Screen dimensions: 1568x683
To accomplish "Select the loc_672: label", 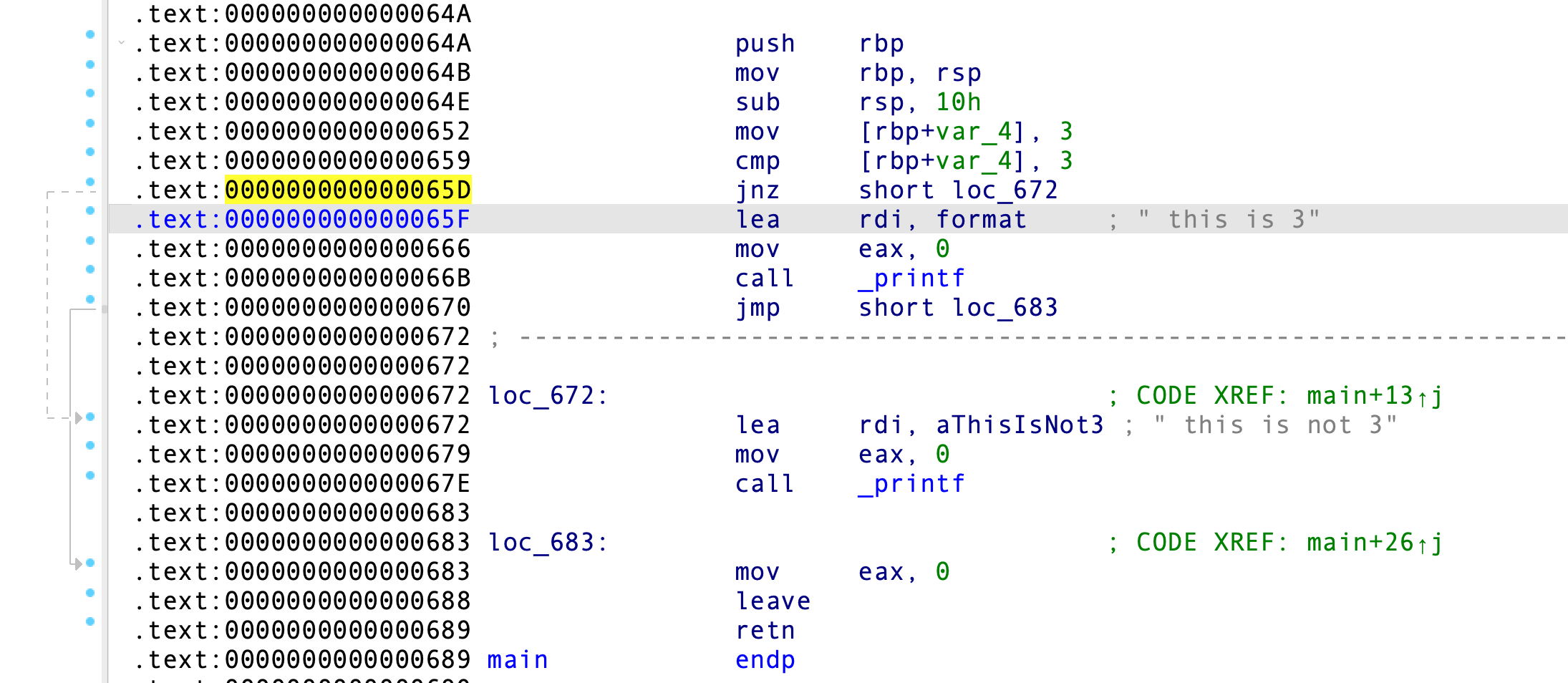I will (548, 396).
